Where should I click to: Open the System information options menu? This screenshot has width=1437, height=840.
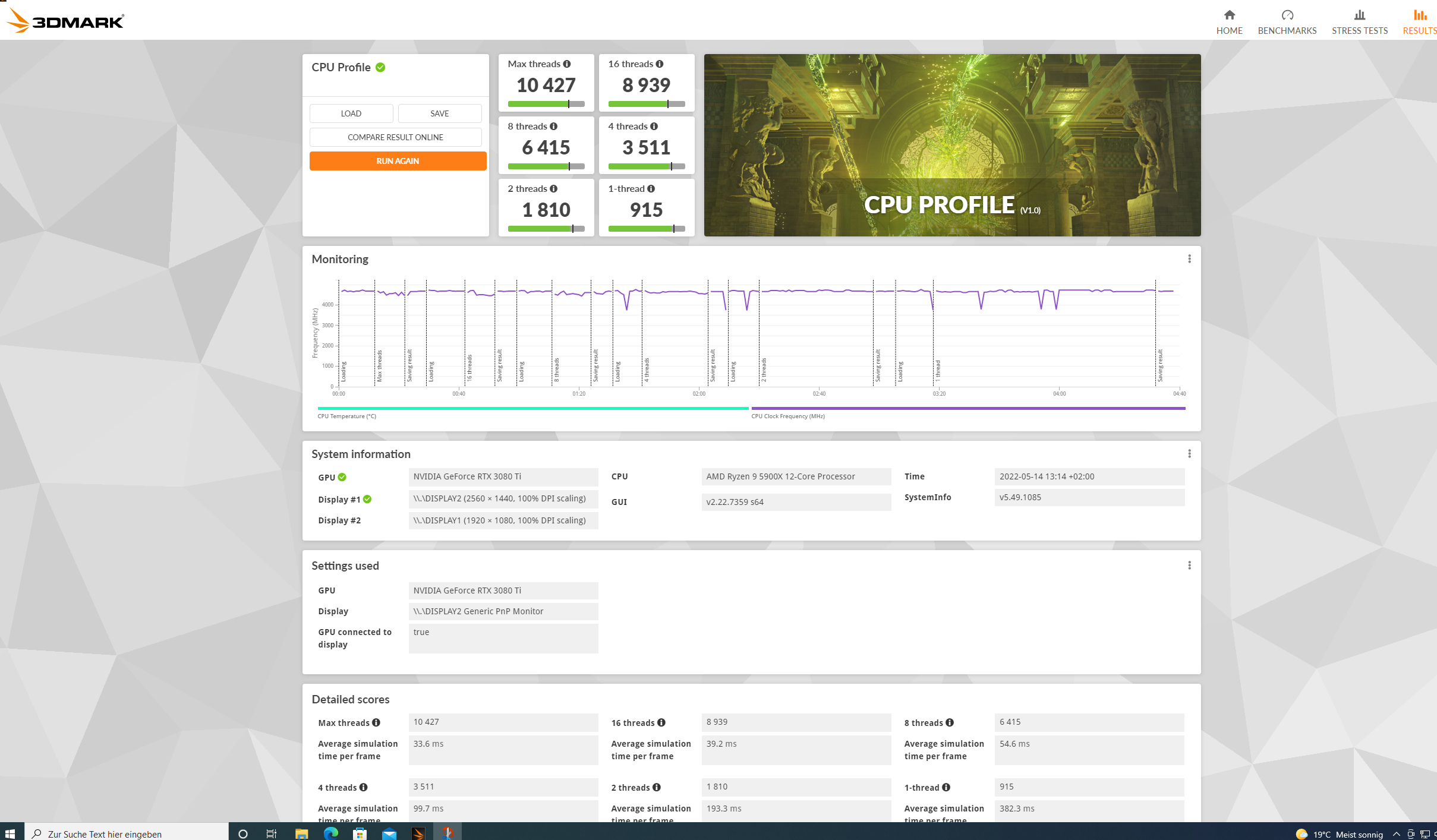[x=1189, y=454]
